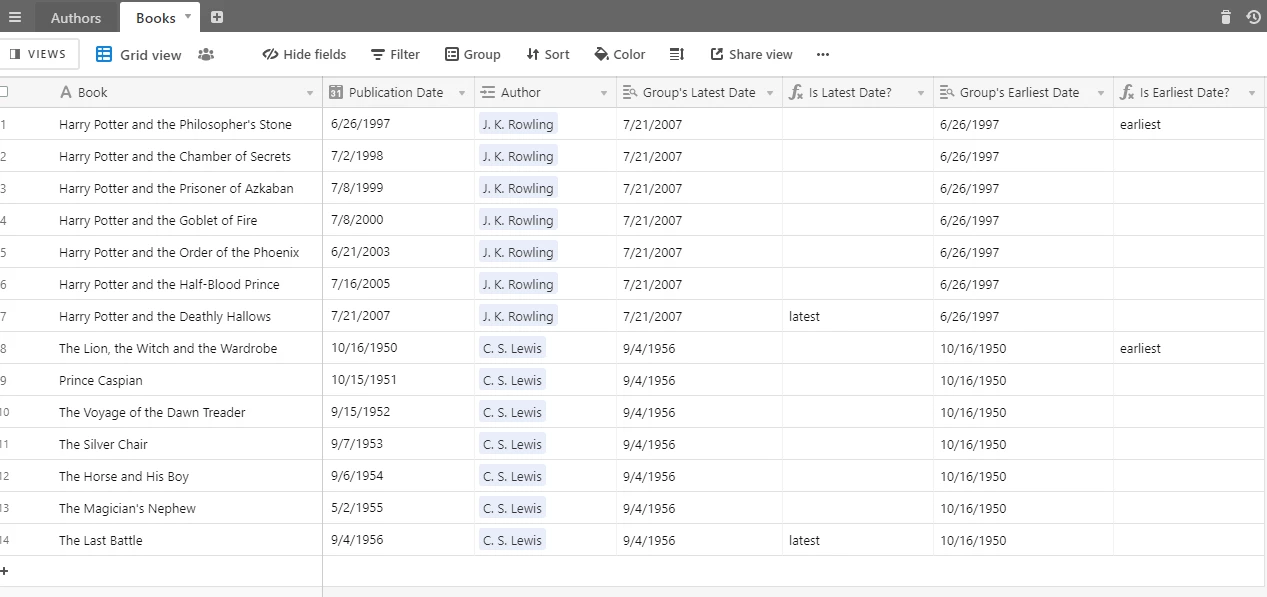Open the Color options
Image resolution: width=1267 pixels, height=597 pixels.
tap(619, 54)
